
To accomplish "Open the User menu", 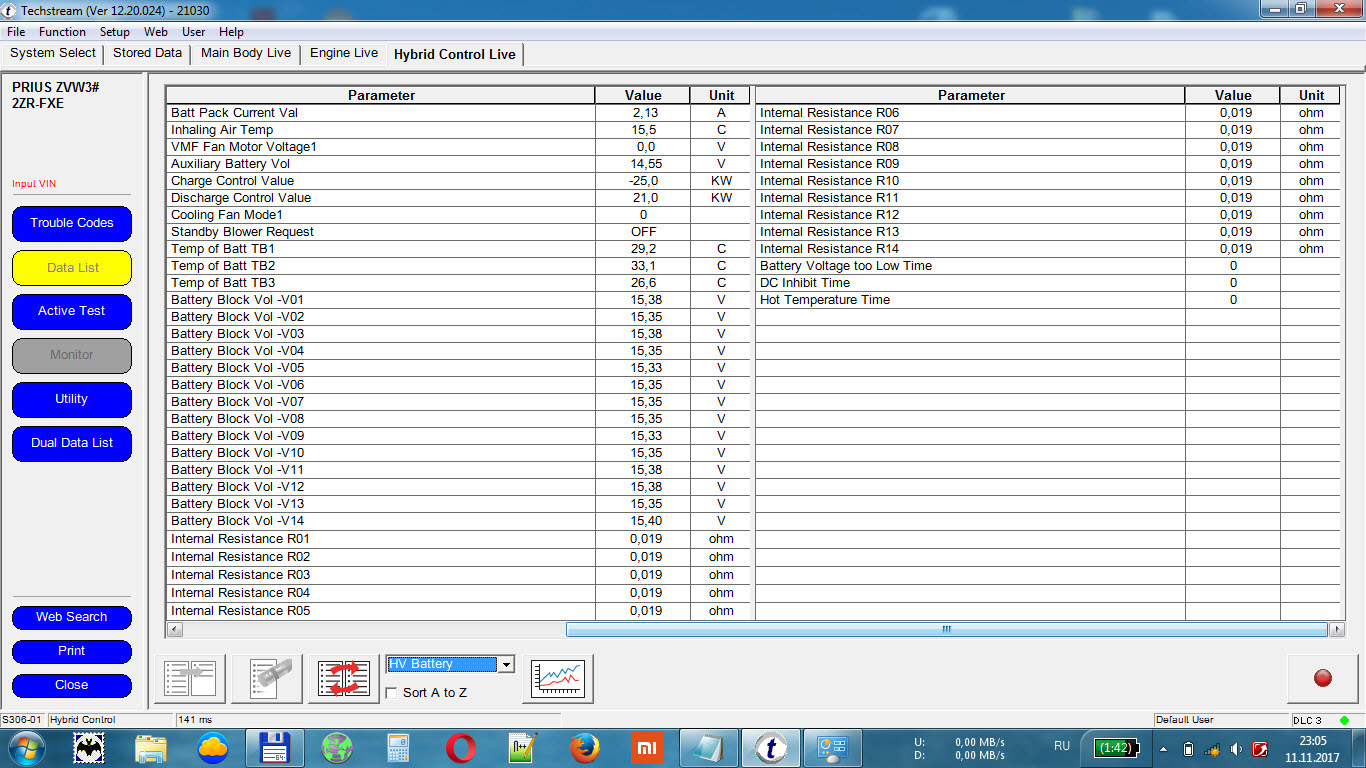I will (194, 32).
